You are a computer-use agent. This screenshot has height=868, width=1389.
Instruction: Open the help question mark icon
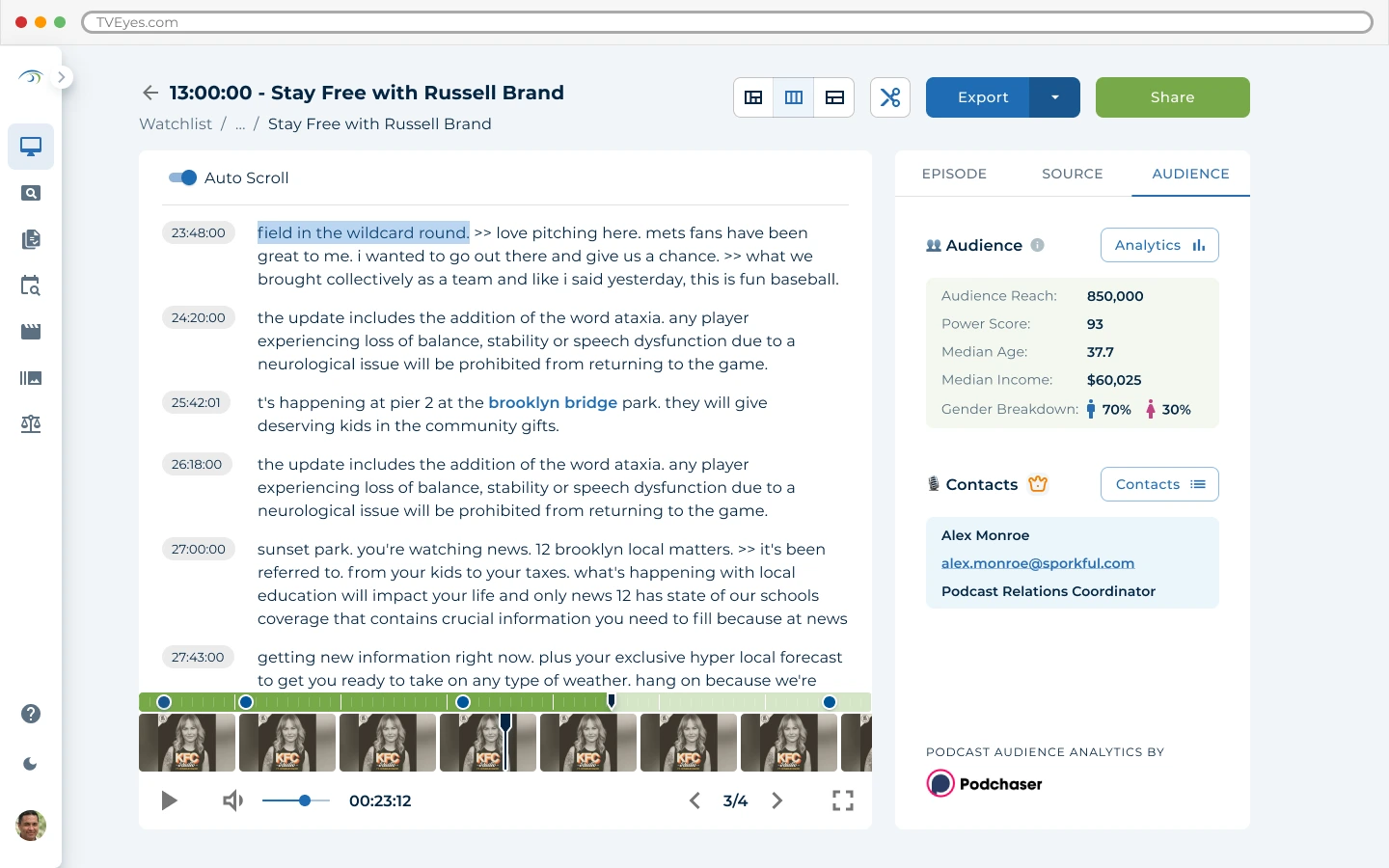[31, 714]
